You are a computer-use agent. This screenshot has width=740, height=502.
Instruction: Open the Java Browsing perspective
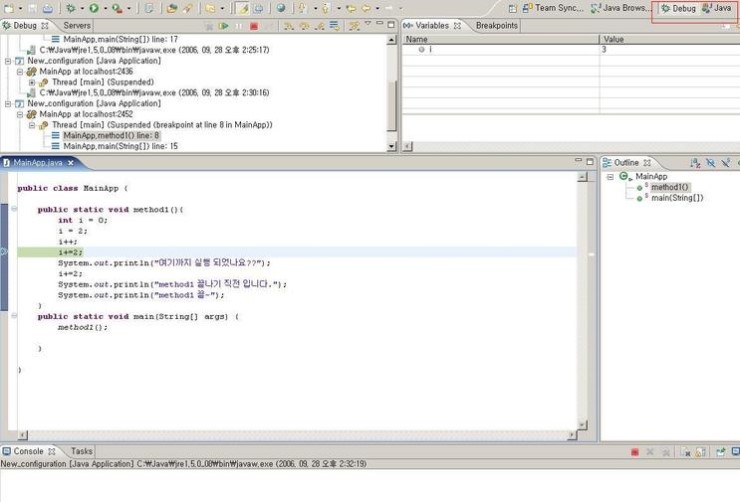click(620, 8)
